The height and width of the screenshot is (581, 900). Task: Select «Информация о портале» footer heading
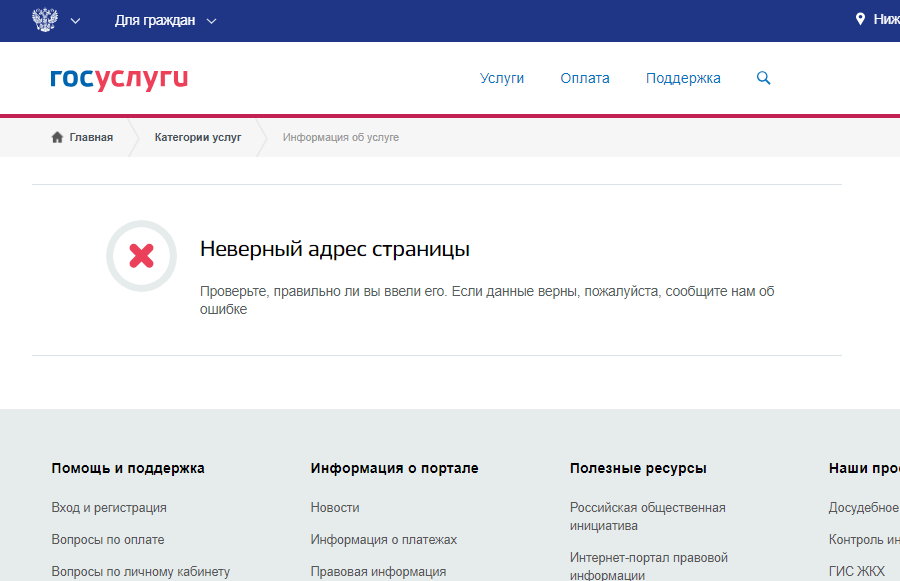click(x=394, y=468)
